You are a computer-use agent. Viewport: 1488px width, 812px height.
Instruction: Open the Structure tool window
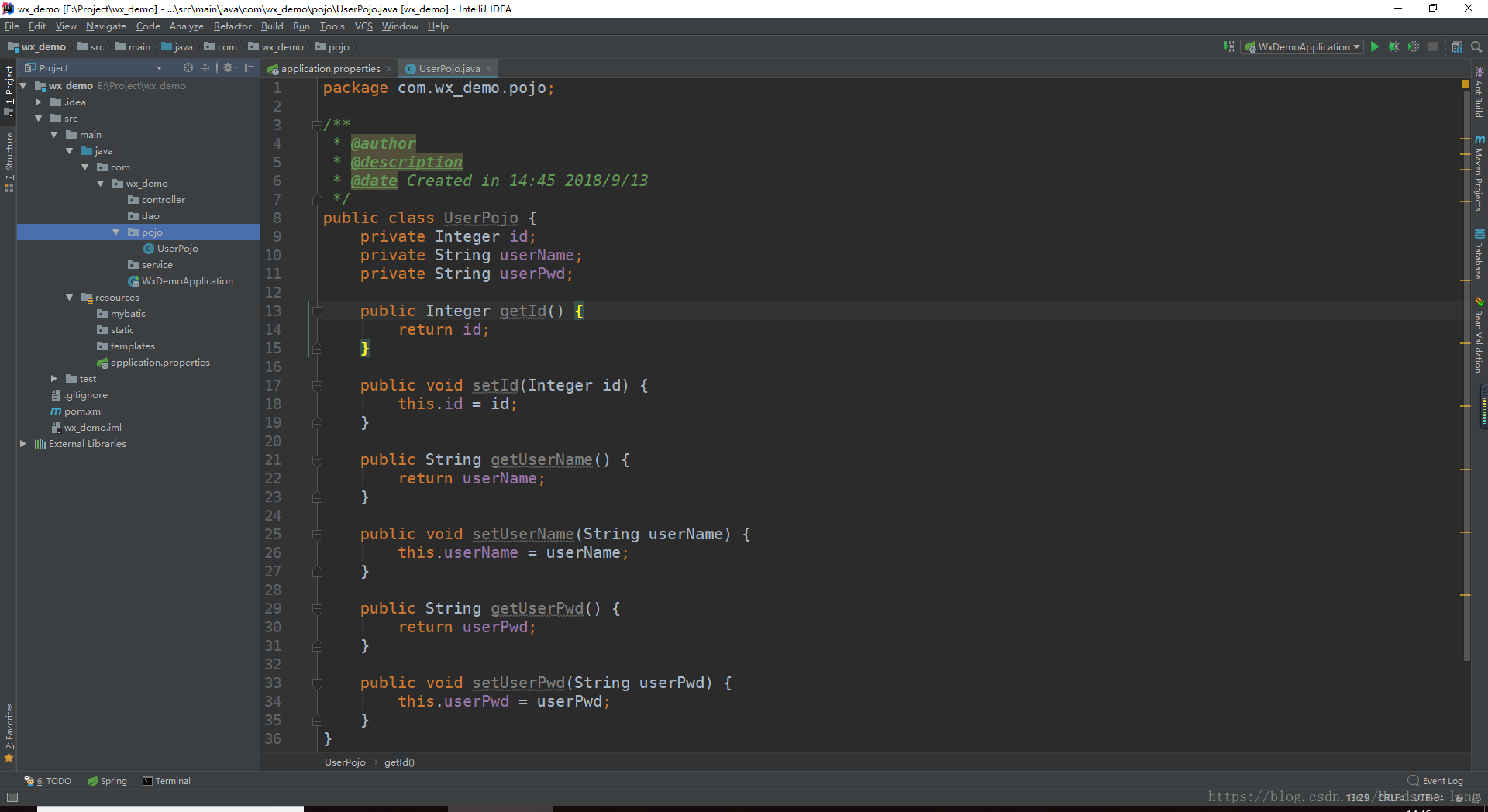pos(9,162)
